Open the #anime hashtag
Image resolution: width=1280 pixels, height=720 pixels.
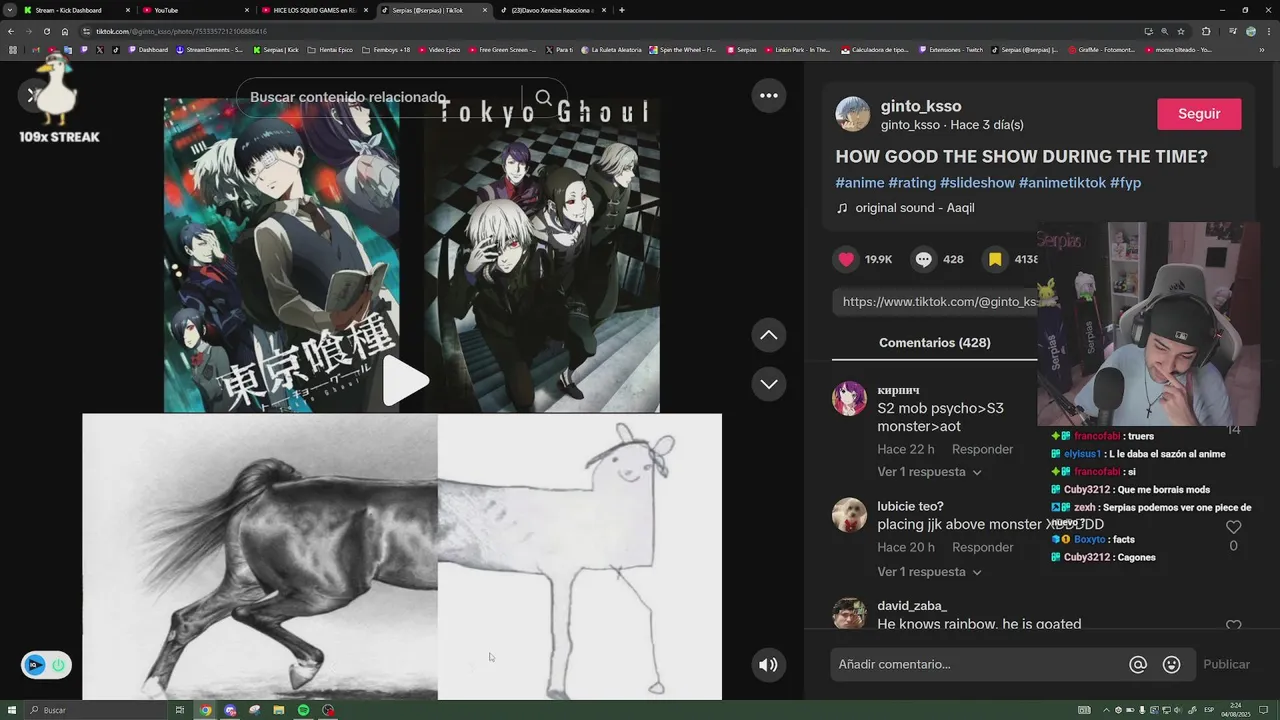tap(860, 183)
